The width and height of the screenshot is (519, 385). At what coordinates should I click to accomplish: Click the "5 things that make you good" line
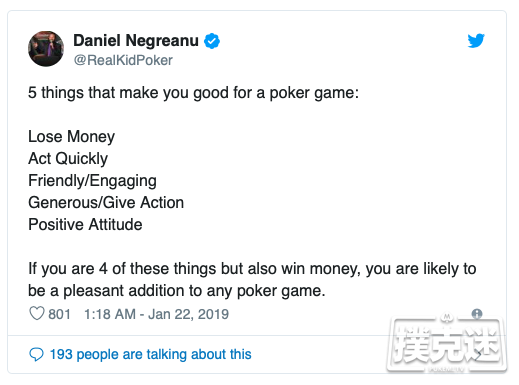click(193, 93)
